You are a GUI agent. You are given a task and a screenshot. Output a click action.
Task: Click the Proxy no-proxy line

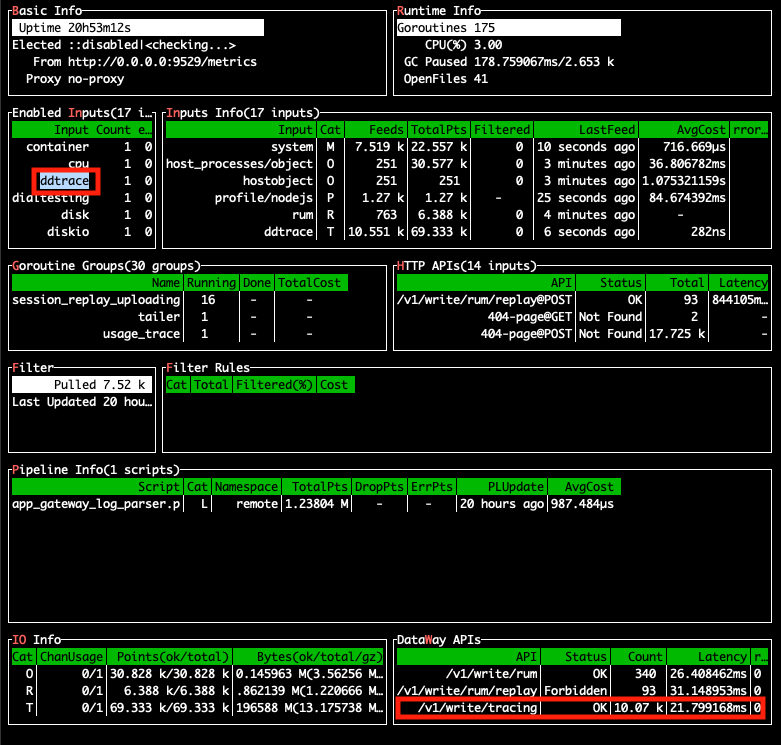click(x=75, y=79)
